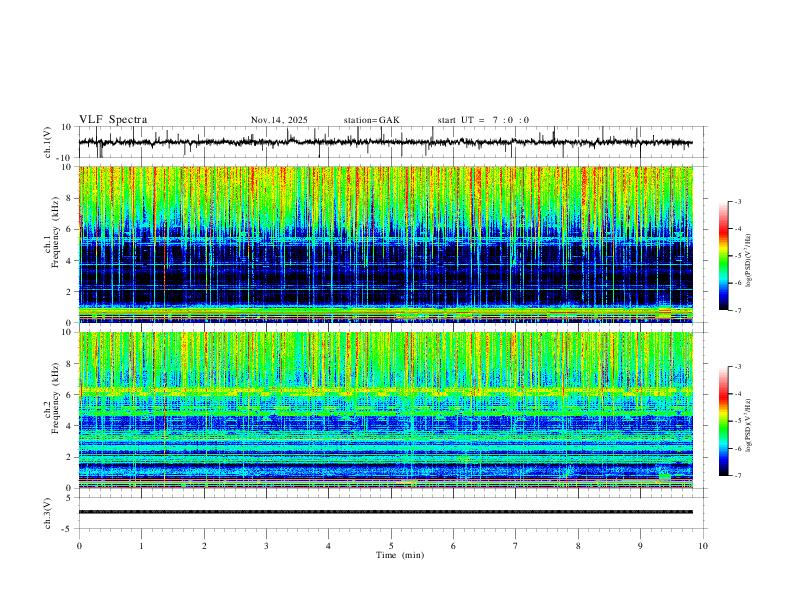Click time axis tick label 7
Screen dimensions: 792x612
(x=516, y=546)
